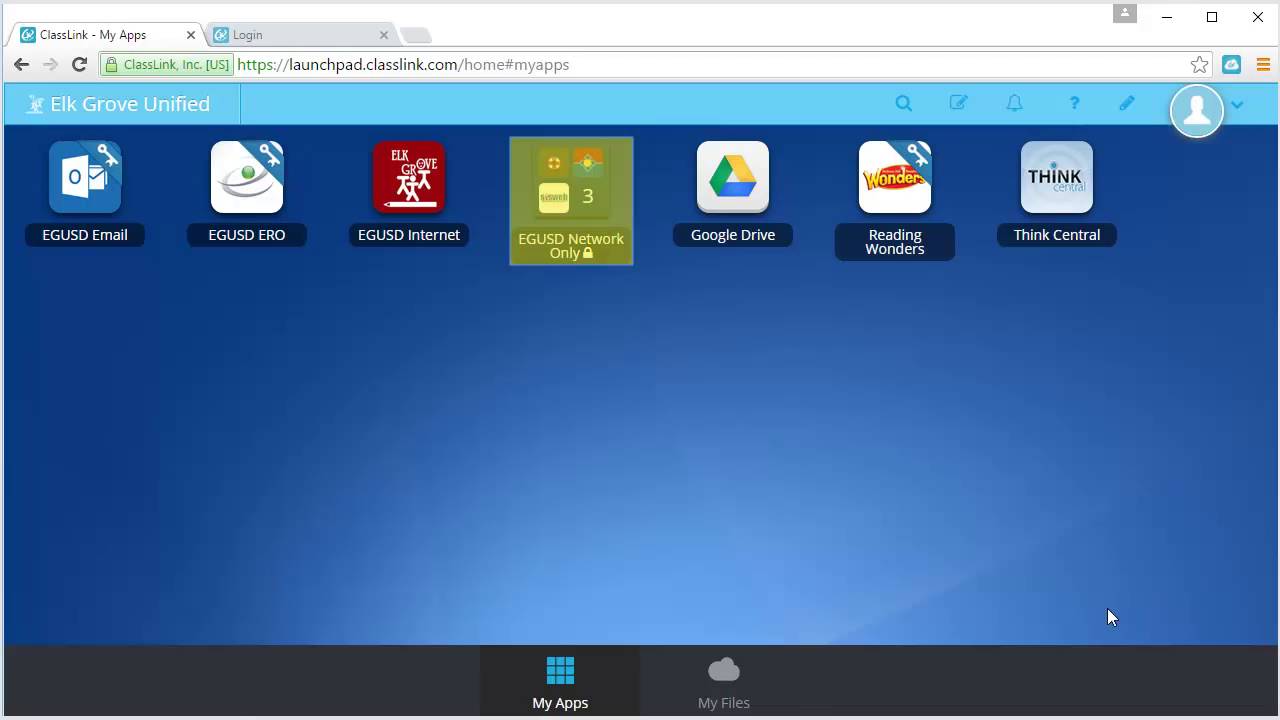Image resolution: width=1280 pixels, height=720 pixels.
Task: Go forward in browser history
Action: 50,64
